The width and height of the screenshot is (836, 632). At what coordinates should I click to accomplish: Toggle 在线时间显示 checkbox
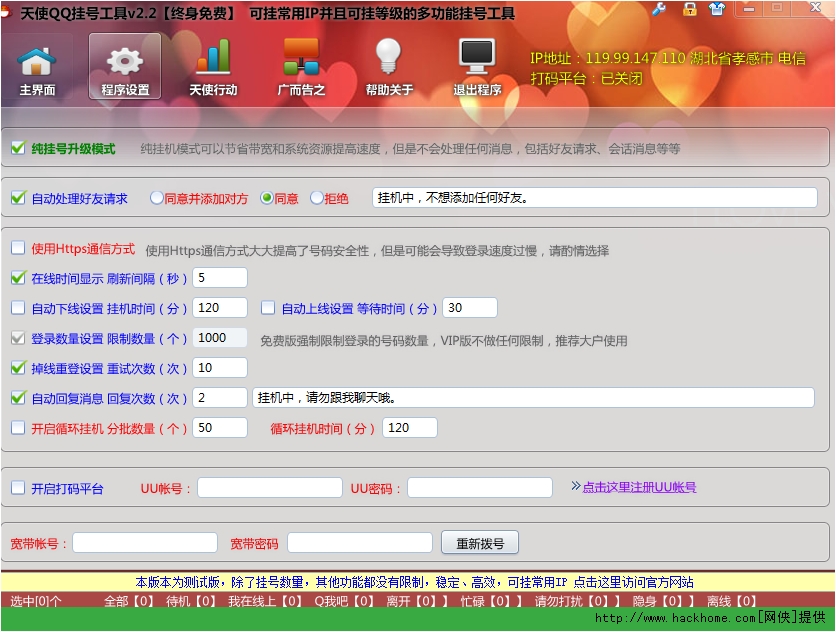point(18,278)
